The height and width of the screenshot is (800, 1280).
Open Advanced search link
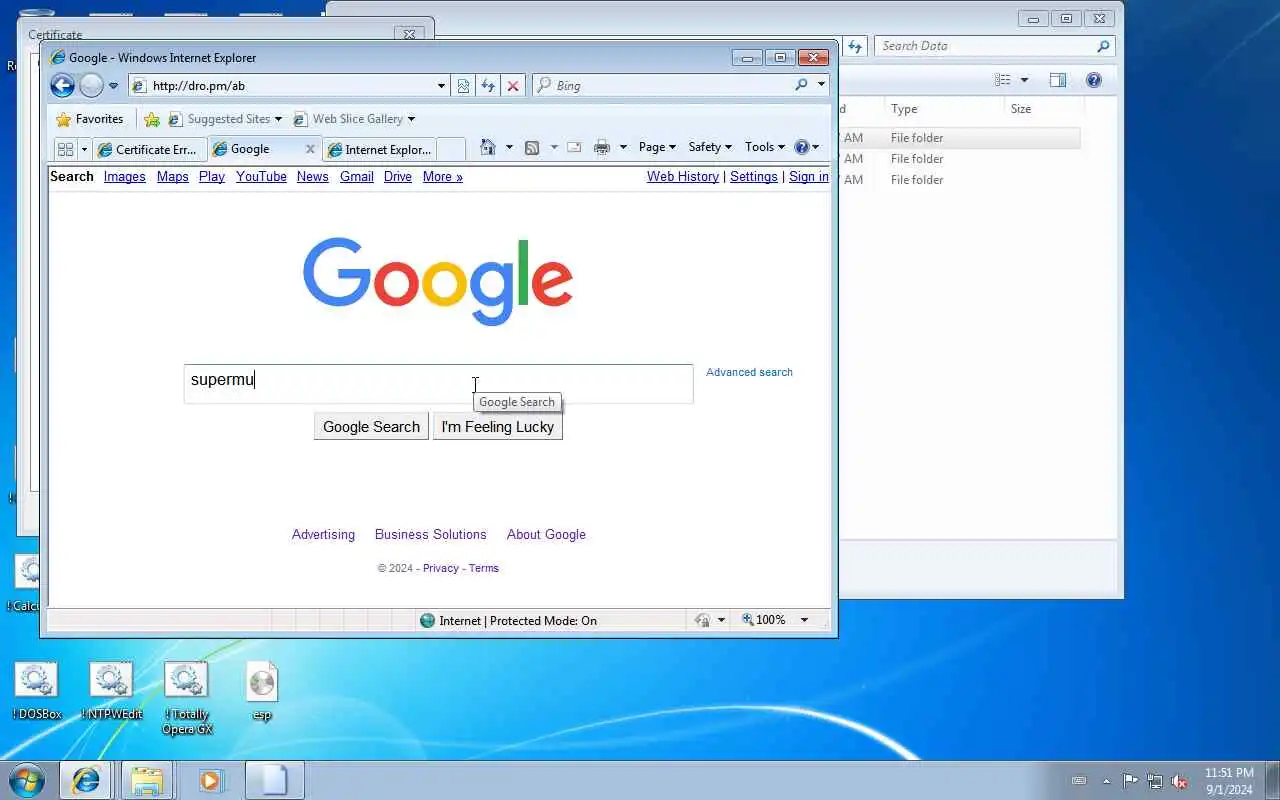[x=749, y=372]
